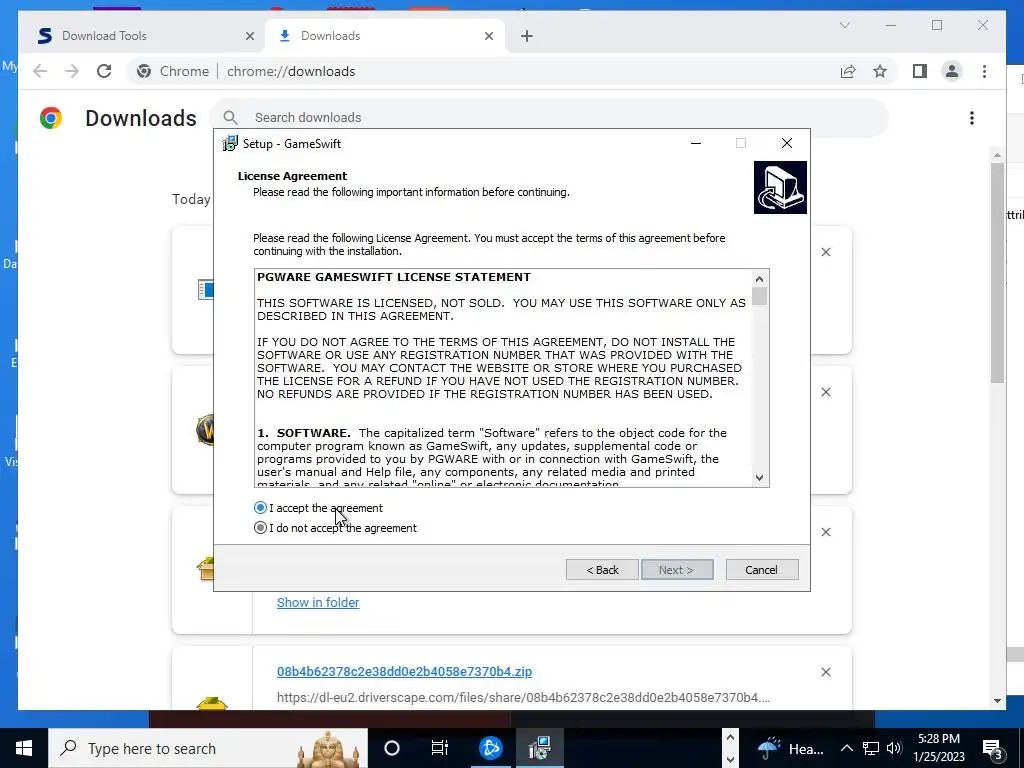1024x768 pixels.
Task: Open a new Chrome tab
Action: [x=527, y=36]
